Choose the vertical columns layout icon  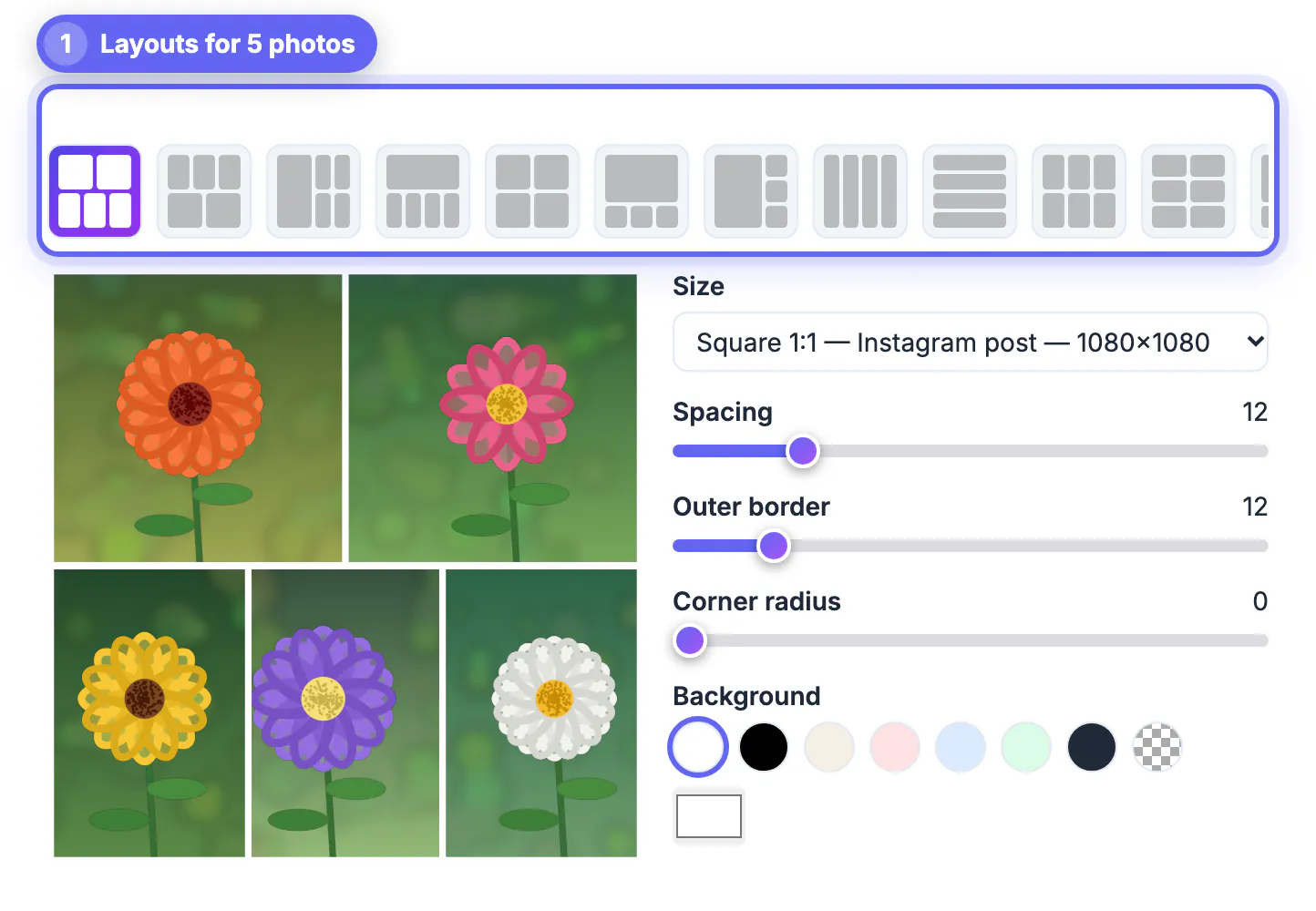coord(860,191)
